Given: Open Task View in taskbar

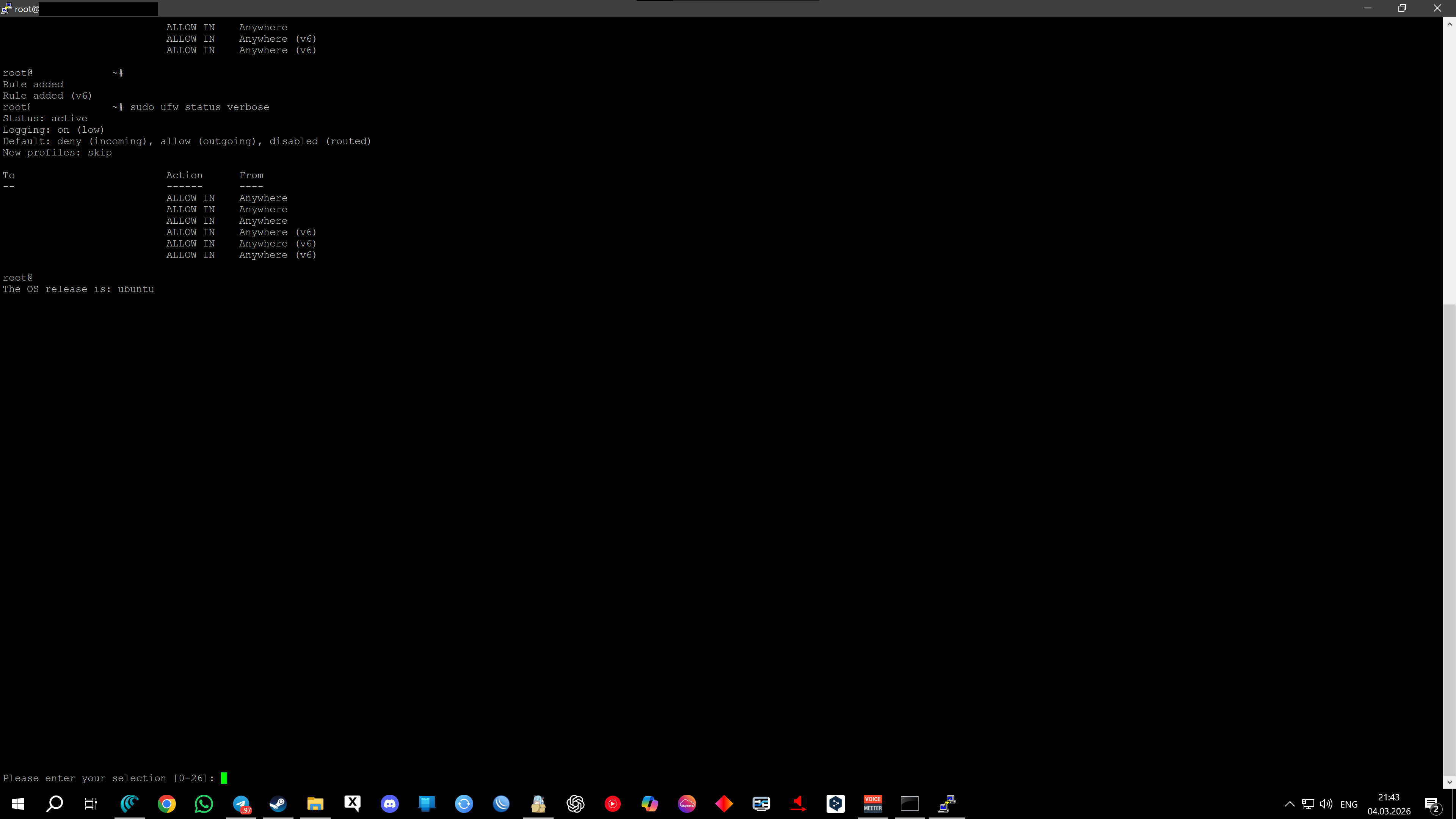Looking at the screenshot, I should (x=91, y=803).
